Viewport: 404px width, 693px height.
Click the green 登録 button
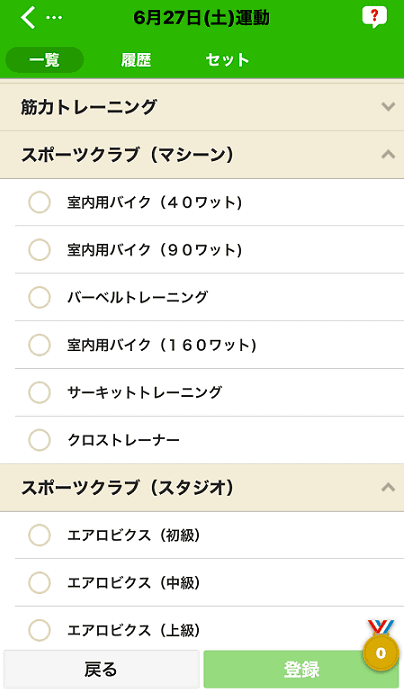301,669
